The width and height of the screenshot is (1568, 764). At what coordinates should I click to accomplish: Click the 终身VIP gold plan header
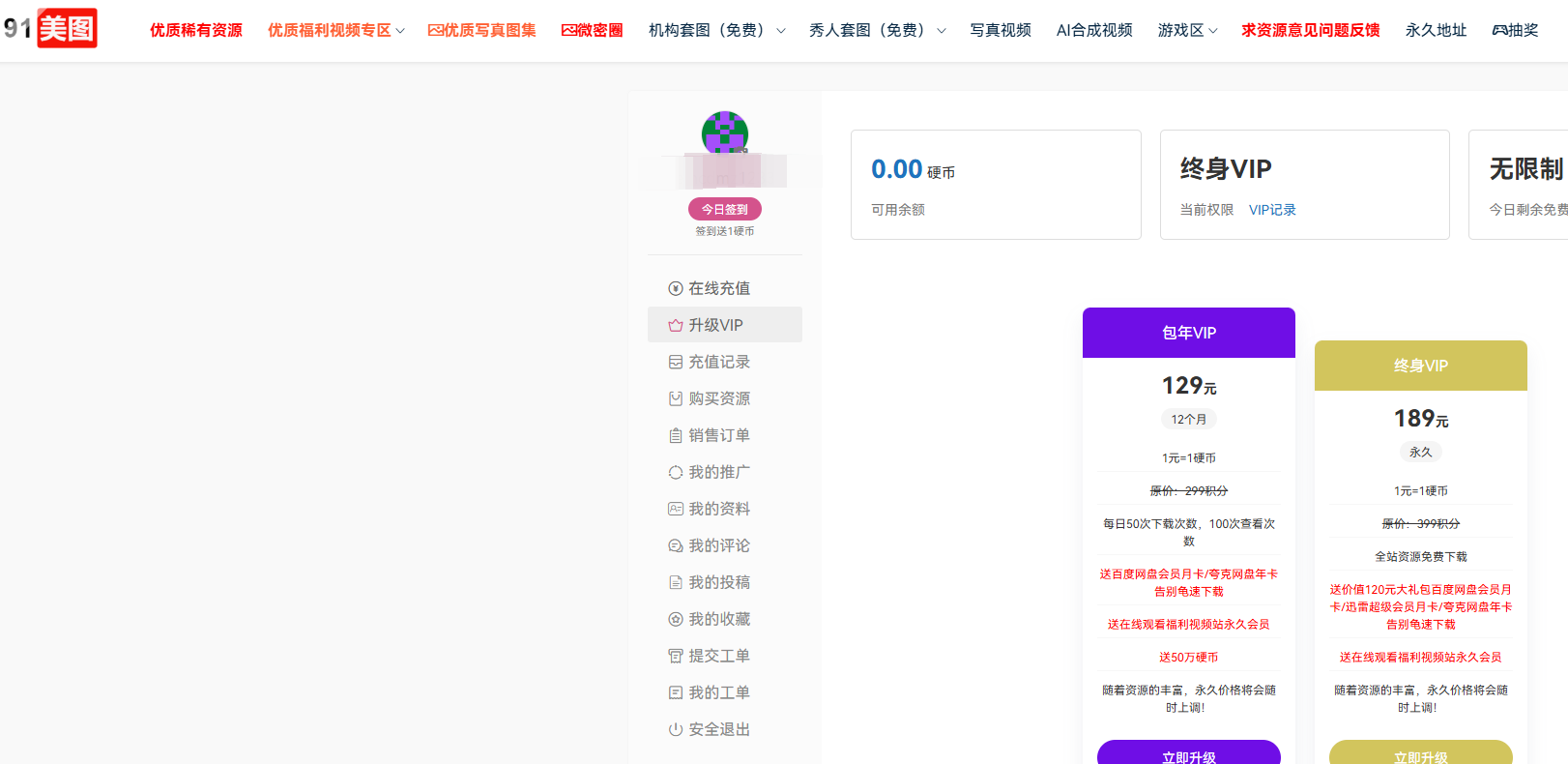pyautogui.click(x=1421, y=366)
